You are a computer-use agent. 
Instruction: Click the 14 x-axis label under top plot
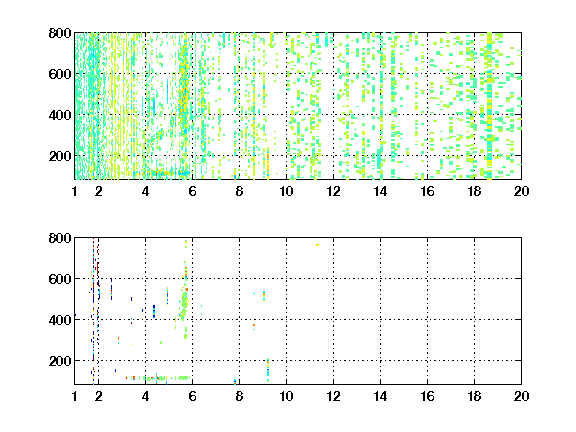(380, 191)
